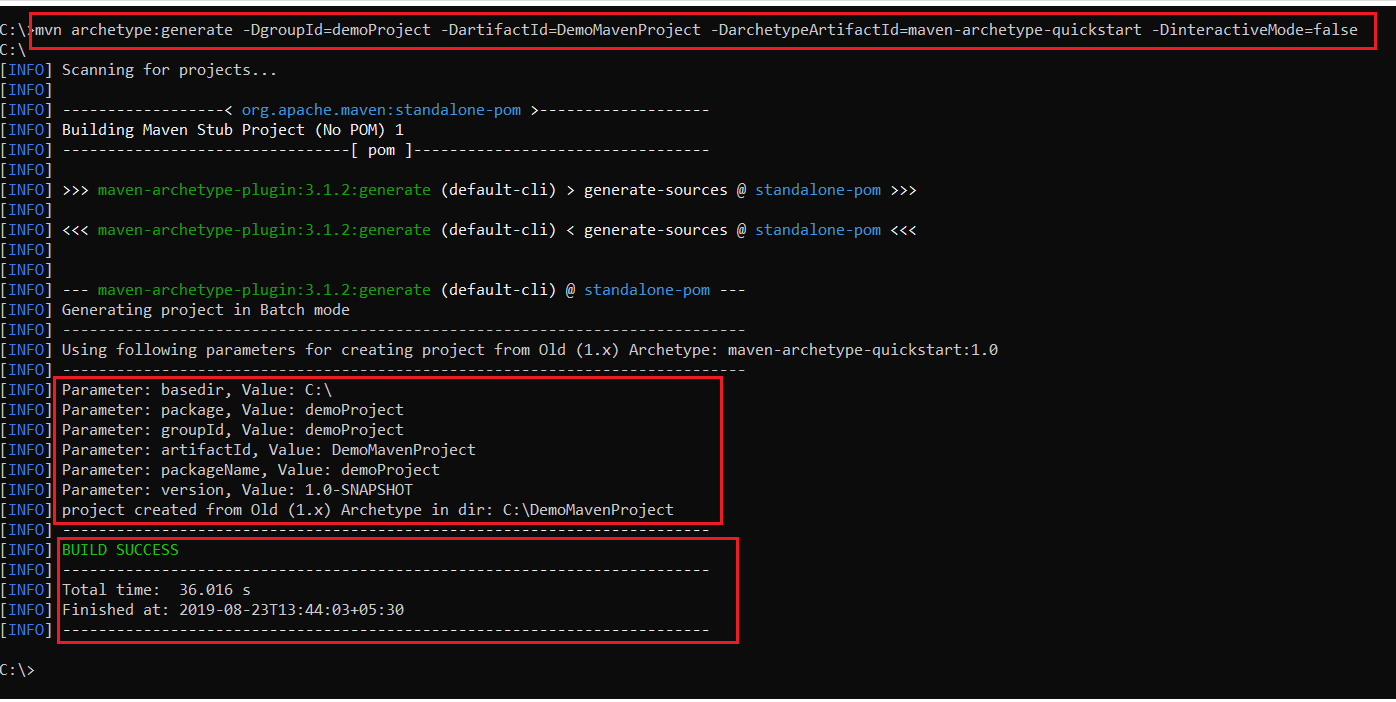Click the 'Using following parameters' line

(529, 350)
